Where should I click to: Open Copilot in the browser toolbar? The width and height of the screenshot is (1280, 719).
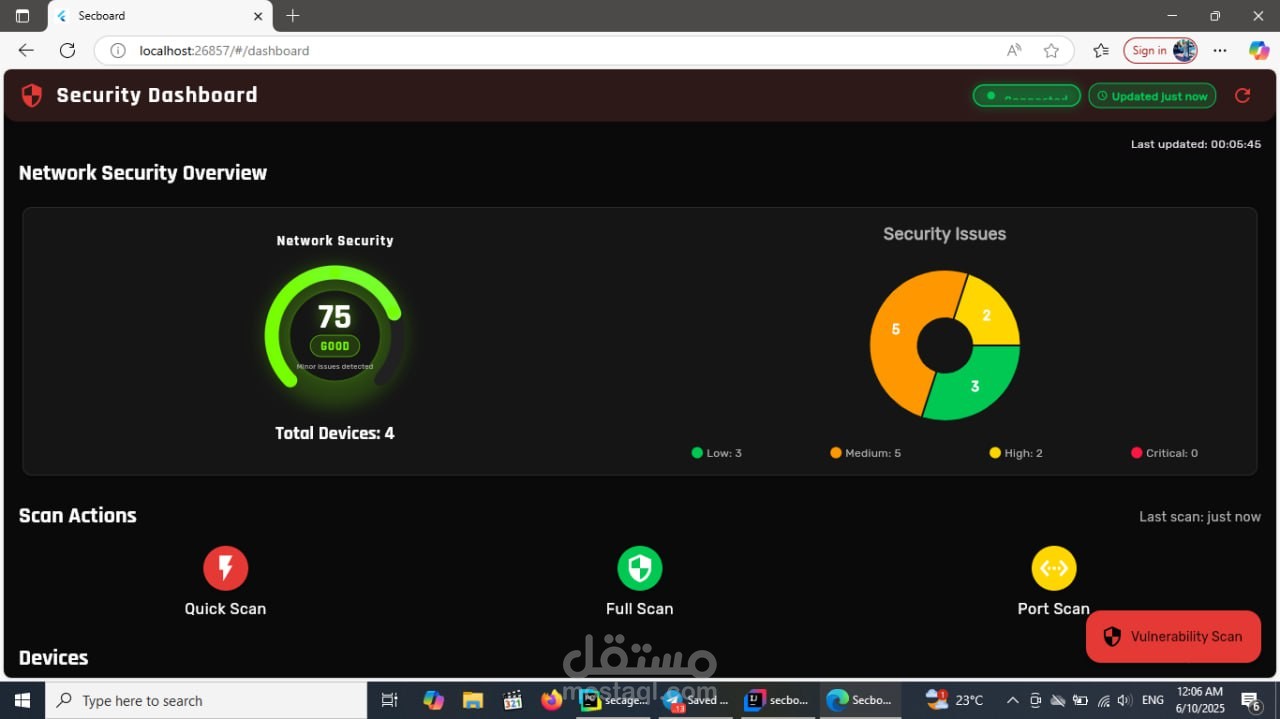coord(1259,50)
